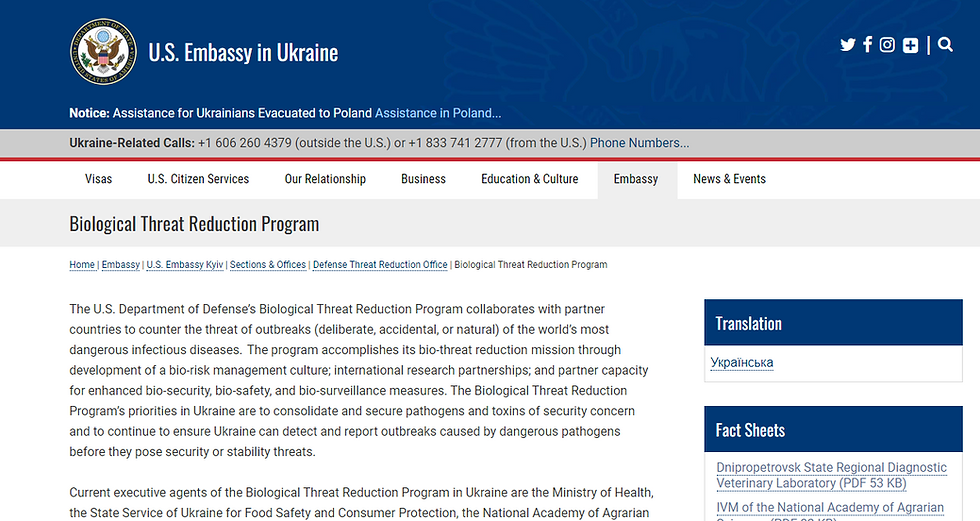The width and height of the screenshot is (980, 521).
Task: Open the Phone Numbers link
Action: tap(639, 143)
